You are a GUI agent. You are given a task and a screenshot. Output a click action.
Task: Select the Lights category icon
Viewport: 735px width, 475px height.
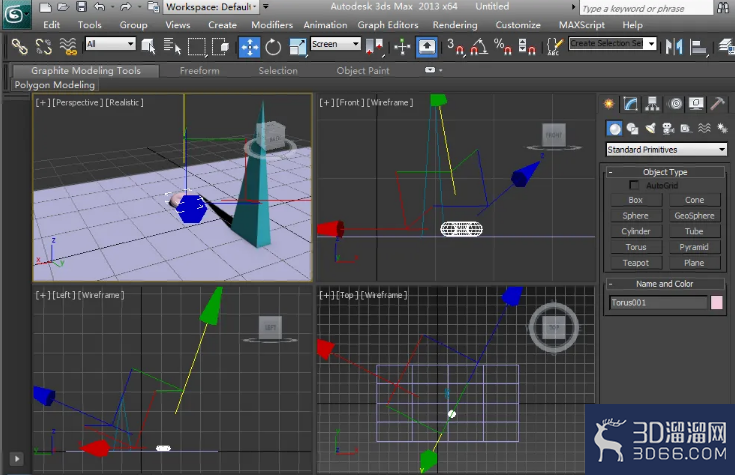click(x=650, y=128)
